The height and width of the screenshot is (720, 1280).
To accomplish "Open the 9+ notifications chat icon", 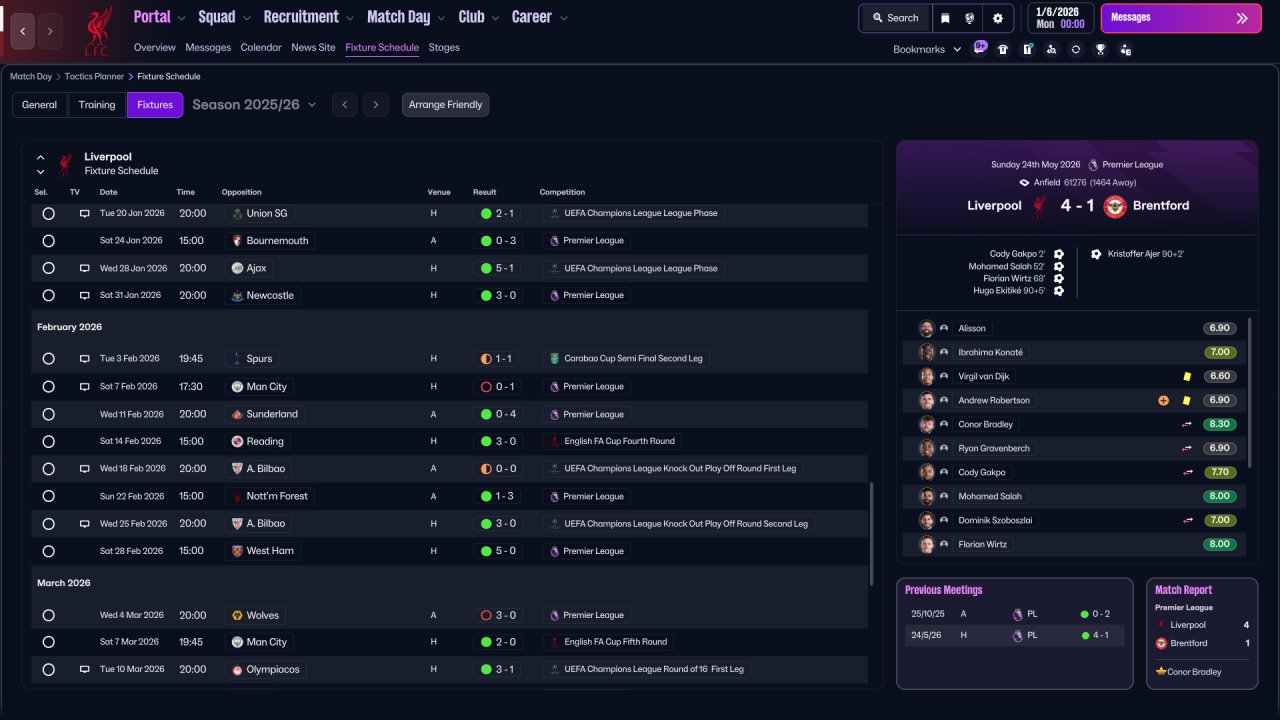I will [x=980, y=48].
